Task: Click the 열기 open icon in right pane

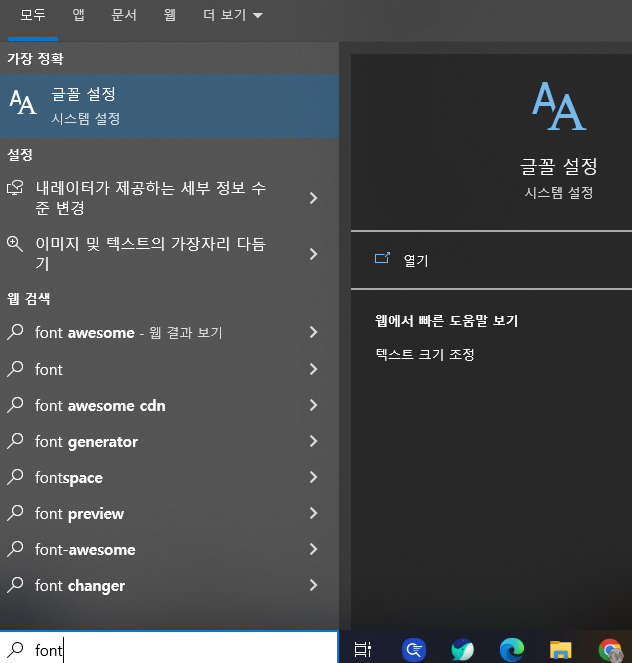Action: (x=382, y=259)
